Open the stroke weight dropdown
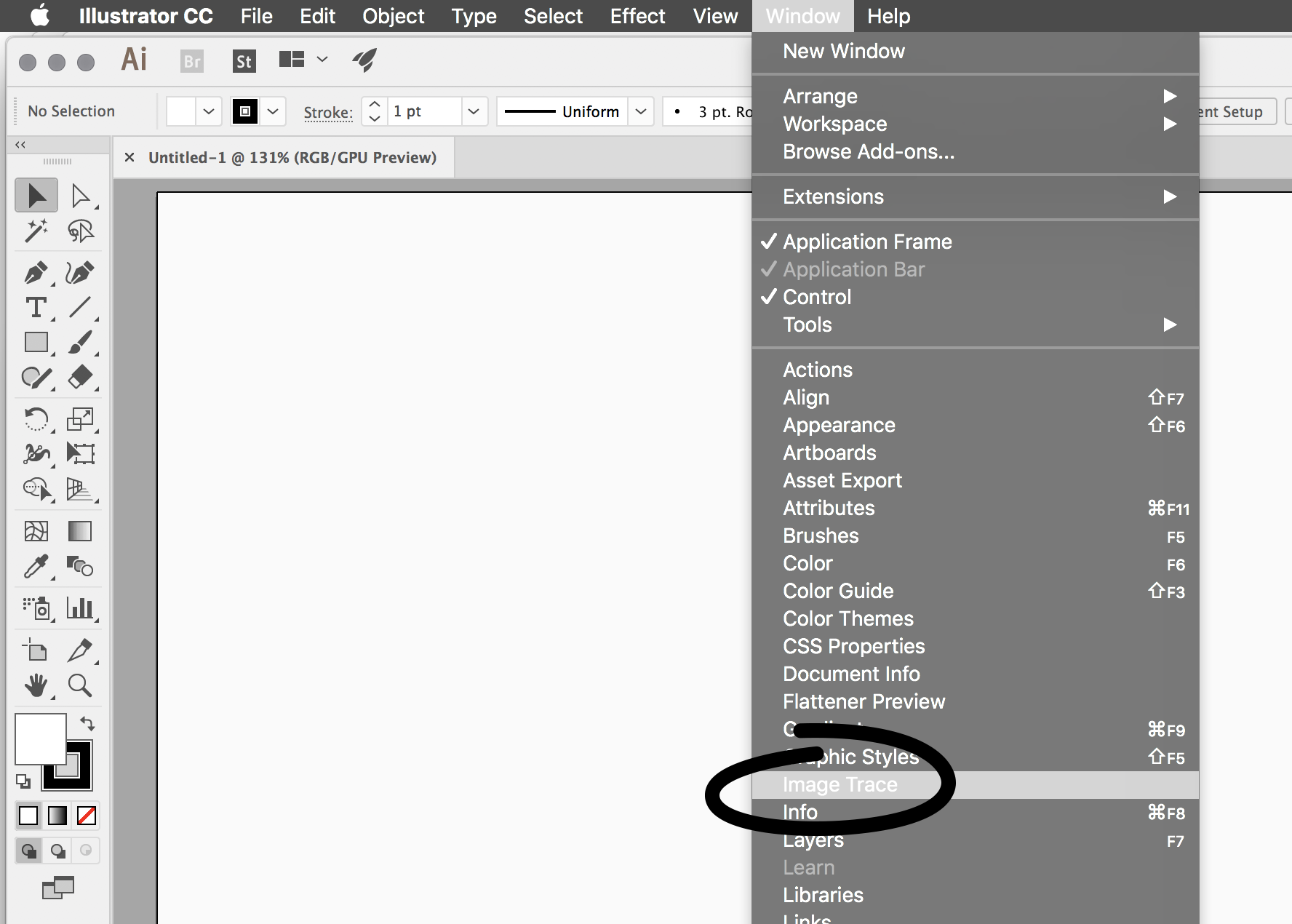1292x924 pixels. pos(474,111)
